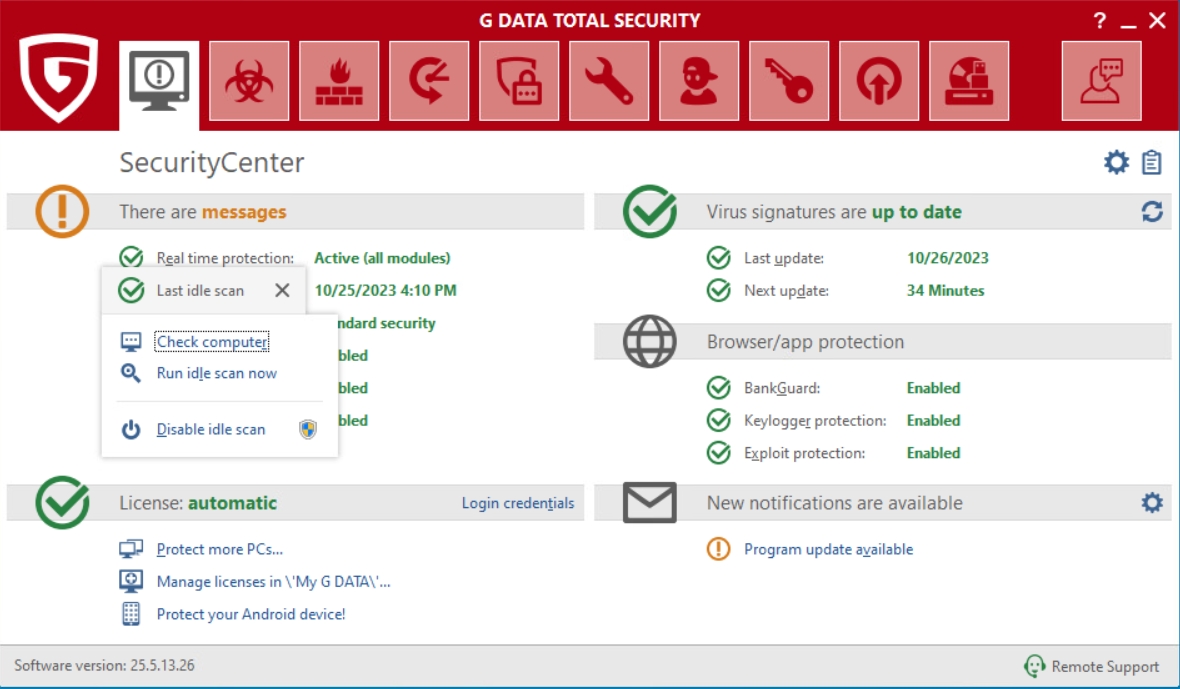Image resolution: width=1180 pixels, height=689 pixels.
Task: Open Protect more PCs link
Action: point(220,549)
